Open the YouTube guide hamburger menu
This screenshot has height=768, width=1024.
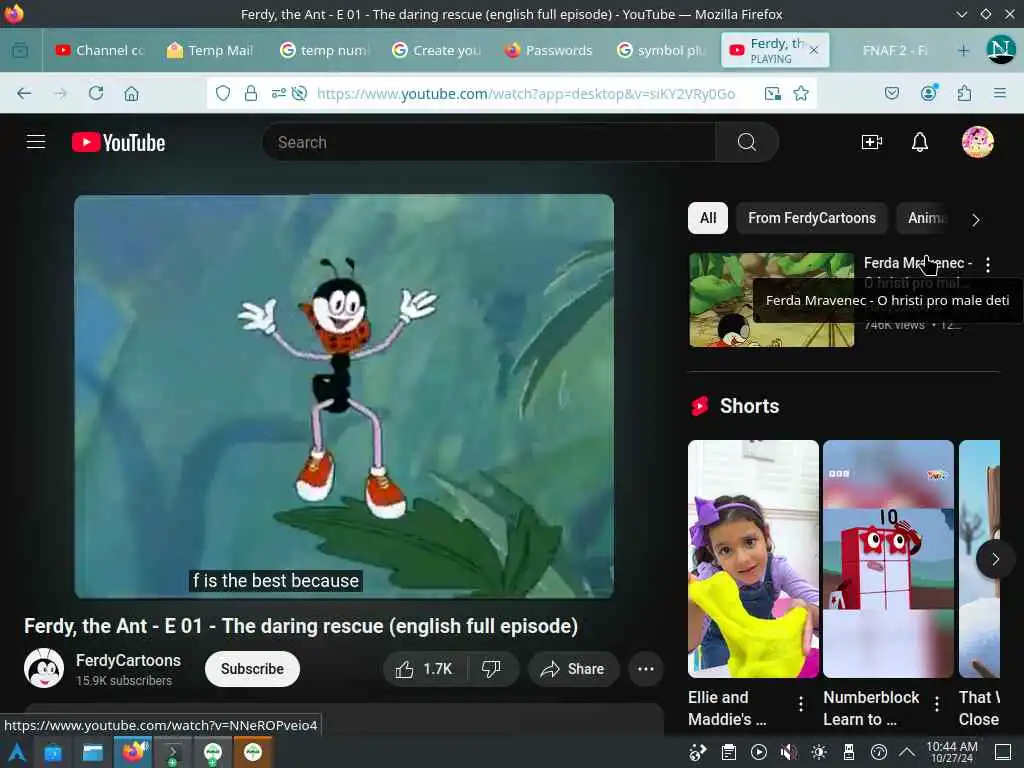[x=36, y=142]
